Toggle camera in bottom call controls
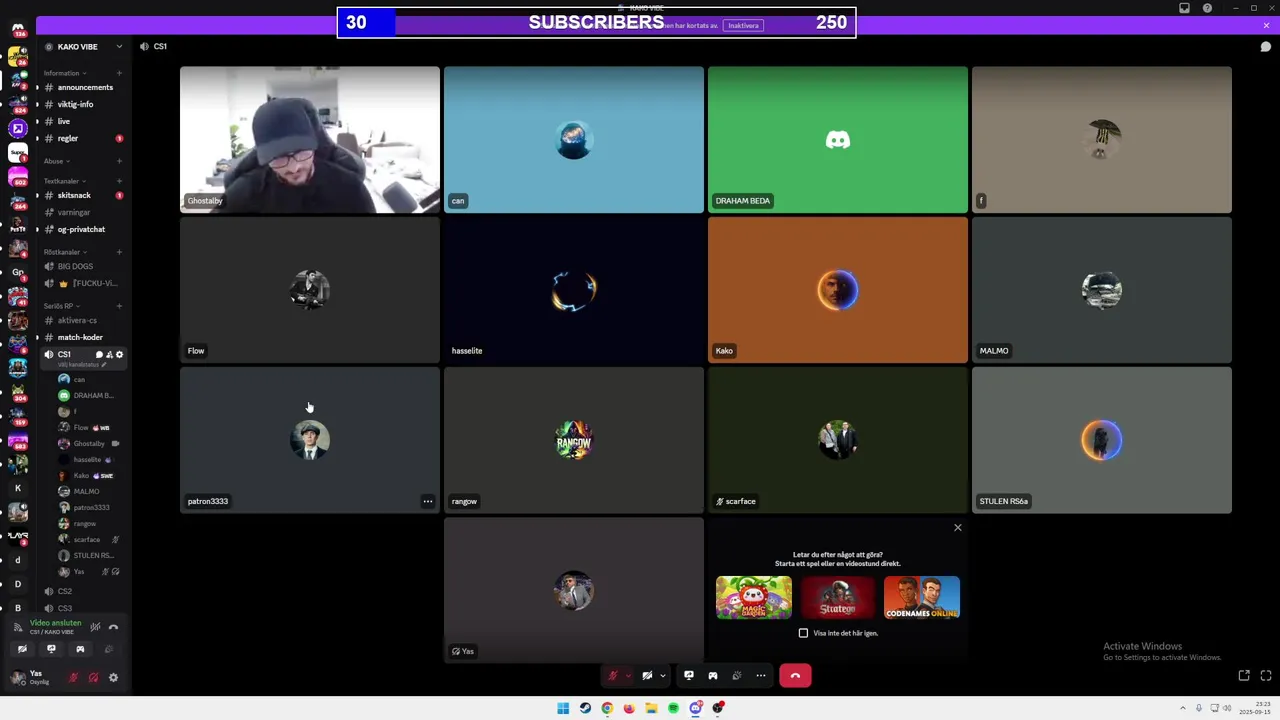This screenshot has width=1280, height=720. click(647, 676)
